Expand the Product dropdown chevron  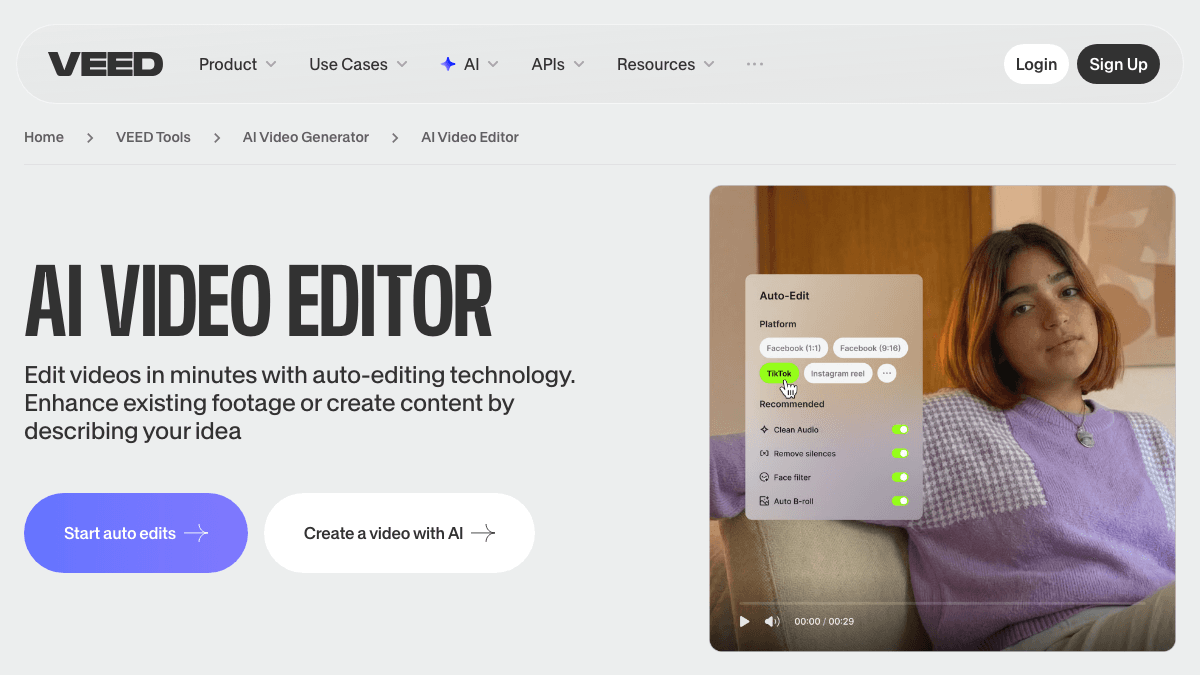tap(271, 64)
